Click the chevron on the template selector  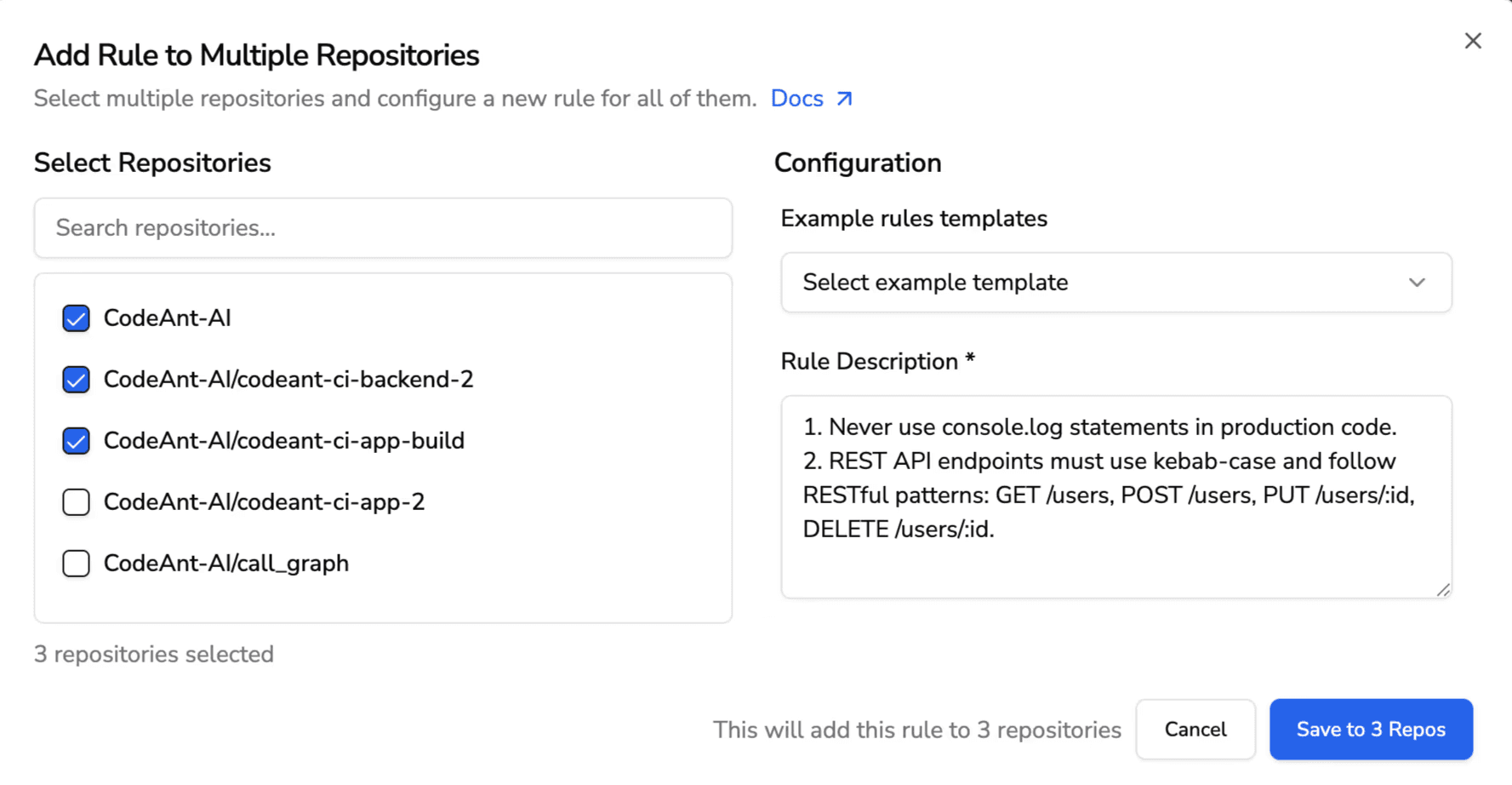click(1415, 282)
